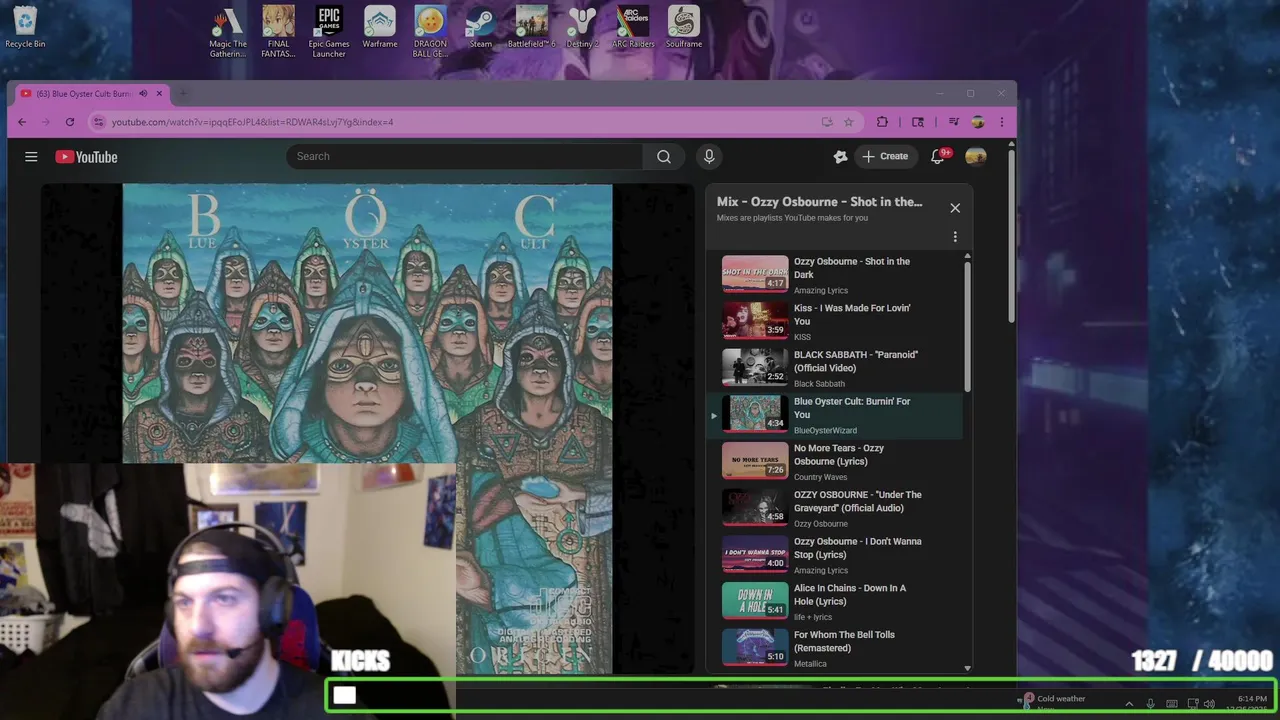Open the taskbar volume speaker icon
Viewport: 1280px width, 720px height.
click(x=1209, y=704)
